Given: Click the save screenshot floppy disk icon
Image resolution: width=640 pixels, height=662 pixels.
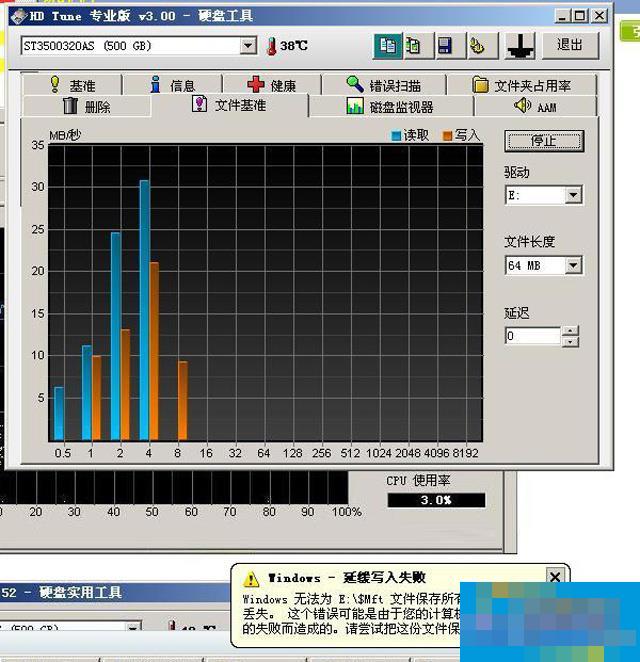Looking at the screenshot, I should (450, 45).
